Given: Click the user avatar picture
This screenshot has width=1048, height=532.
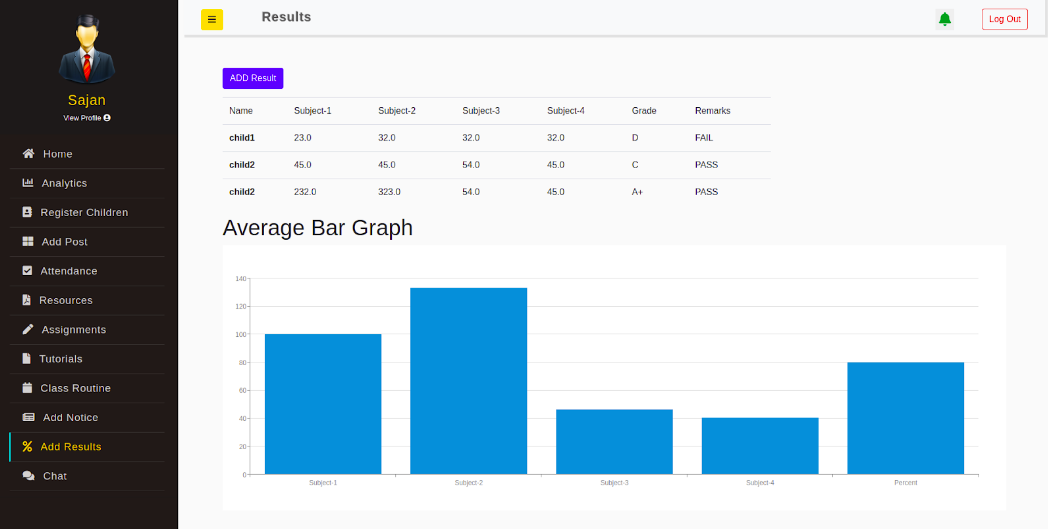Looking at the screenshot, I should click(87, 48).
